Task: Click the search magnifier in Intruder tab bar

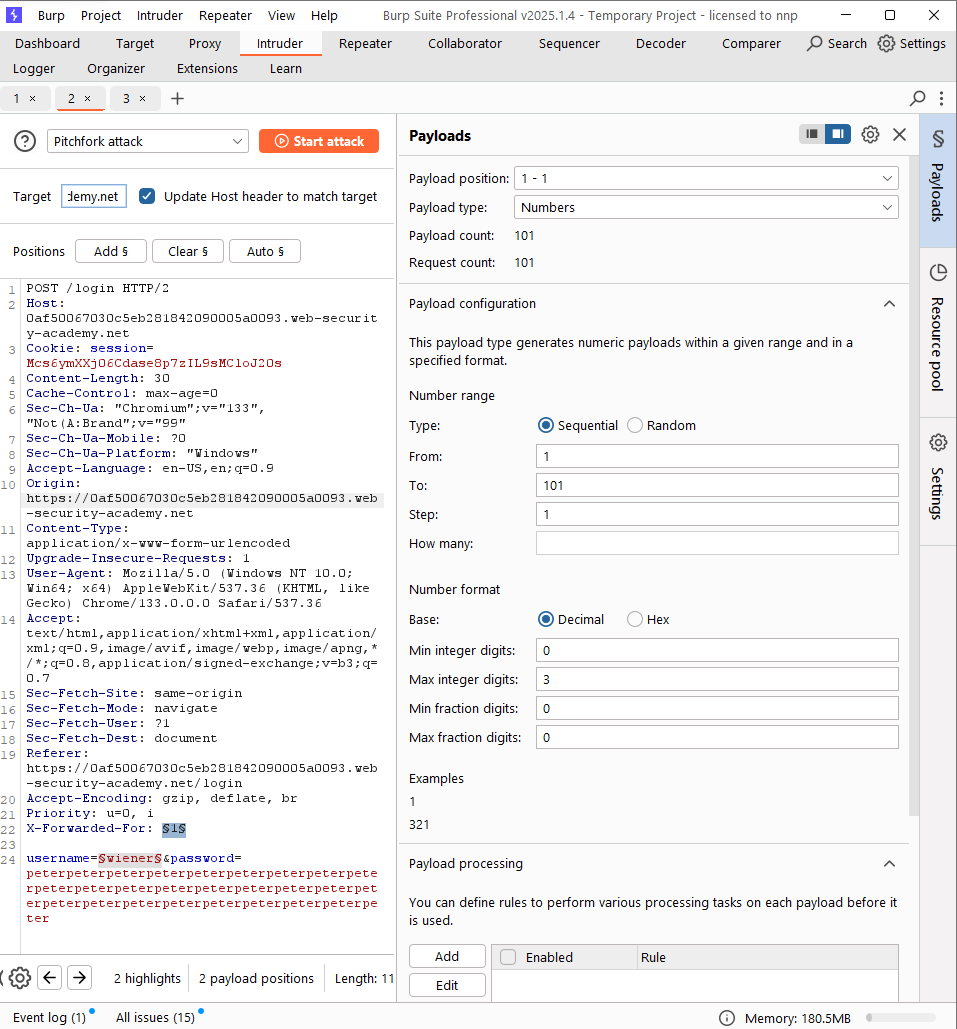Action: [918, 98]
